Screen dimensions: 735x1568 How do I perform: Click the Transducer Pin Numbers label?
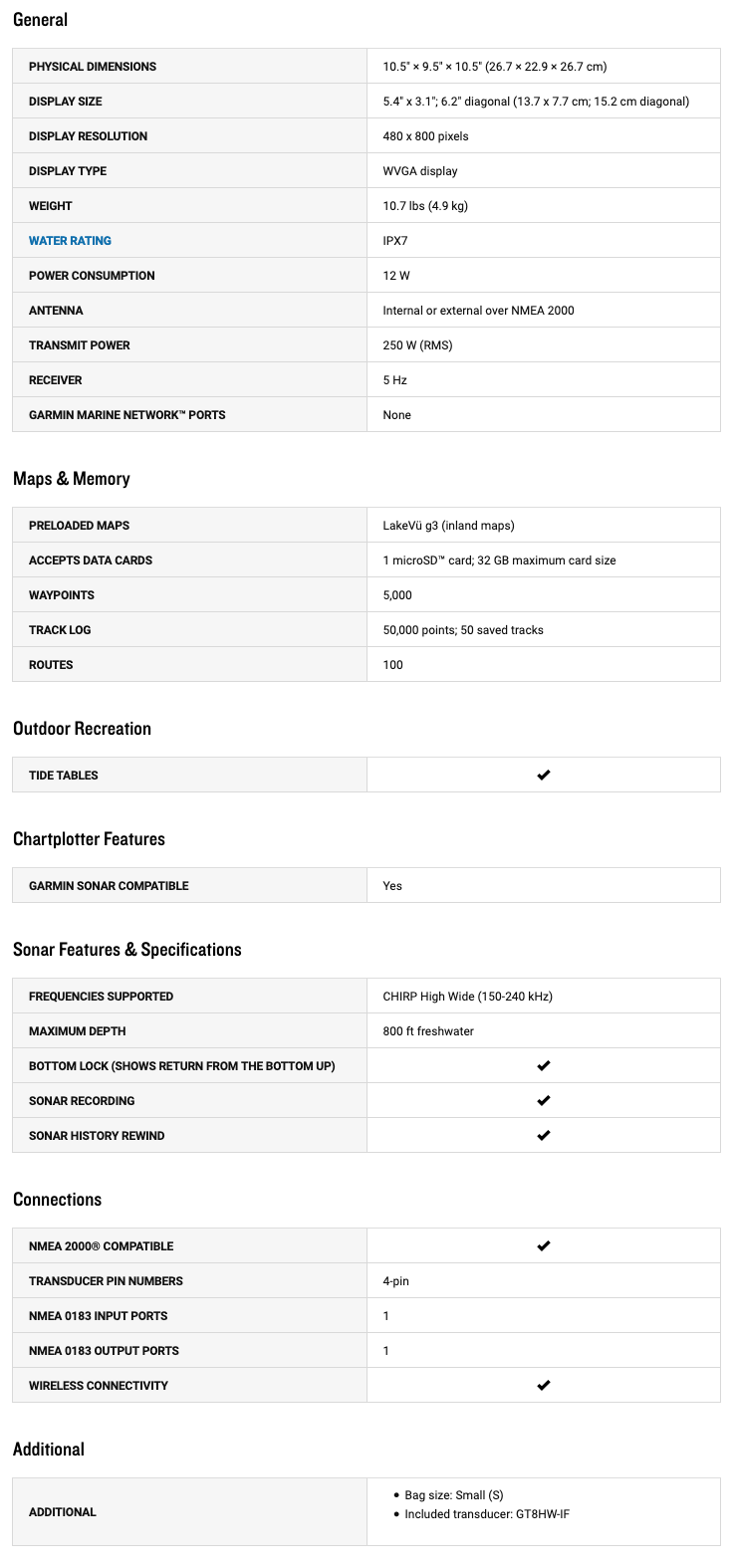(106, 1281)
